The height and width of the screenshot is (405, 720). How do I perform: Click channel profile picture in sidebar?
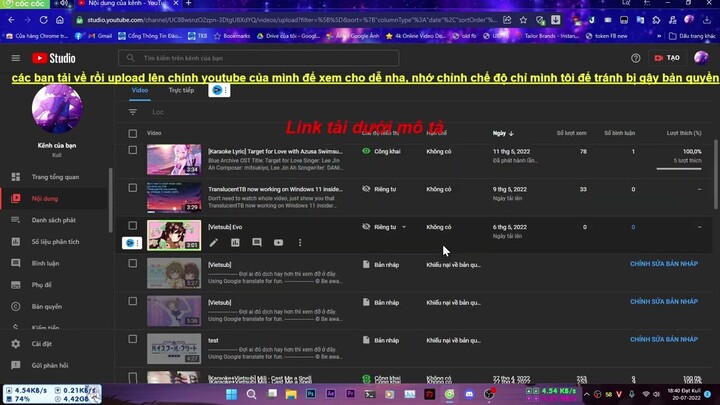[57, 109]
